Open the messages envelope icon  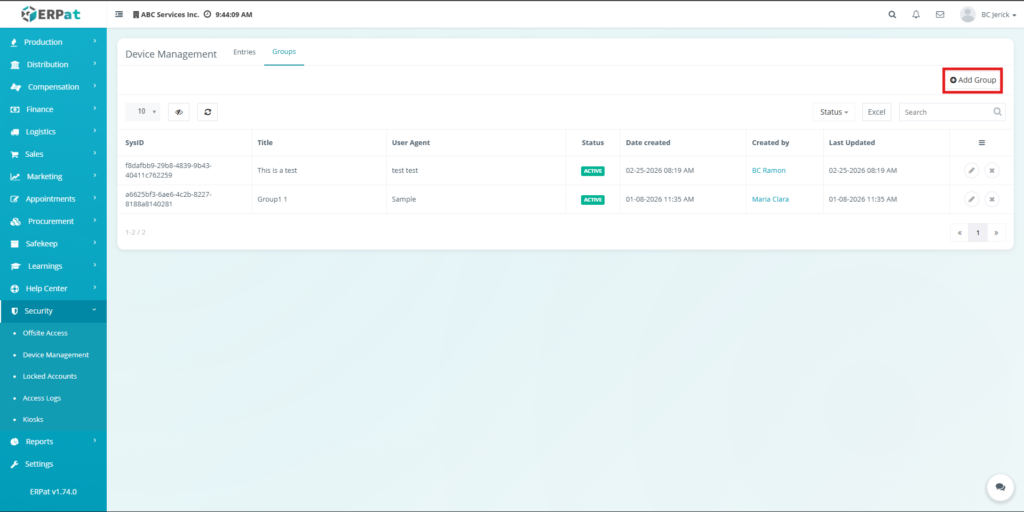pyautogui.click(x=940, y=15)
